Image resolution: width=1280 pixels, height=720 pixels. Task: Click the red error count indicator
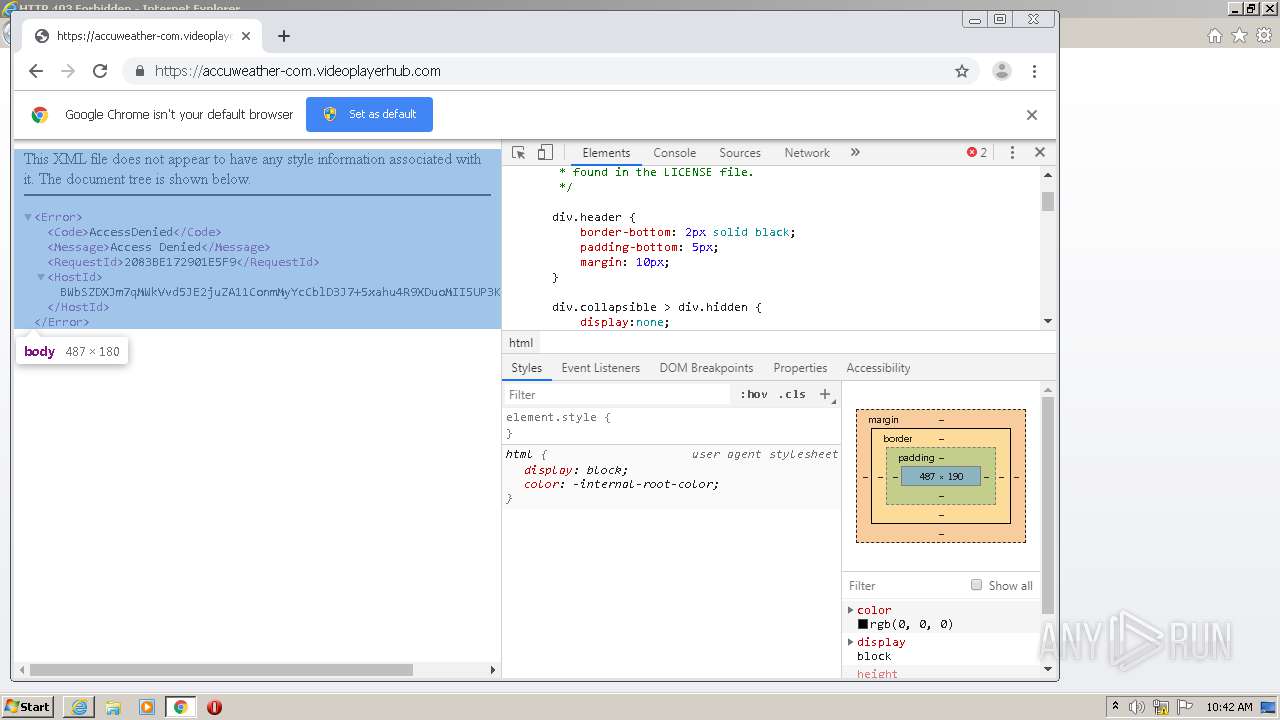coord(977,153)
